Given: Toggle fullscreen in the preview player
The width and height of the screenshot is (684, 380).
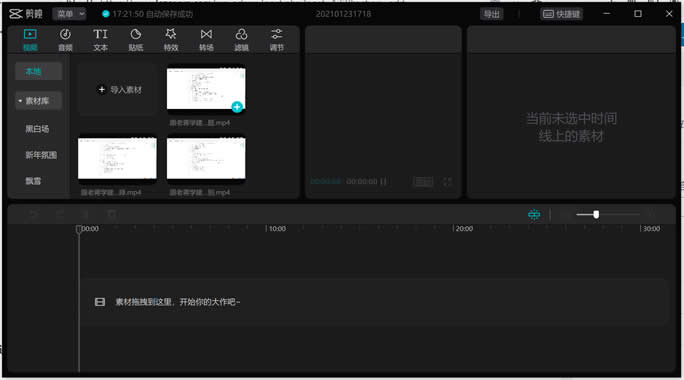Looking at the screenshot, I should [448, 181].
